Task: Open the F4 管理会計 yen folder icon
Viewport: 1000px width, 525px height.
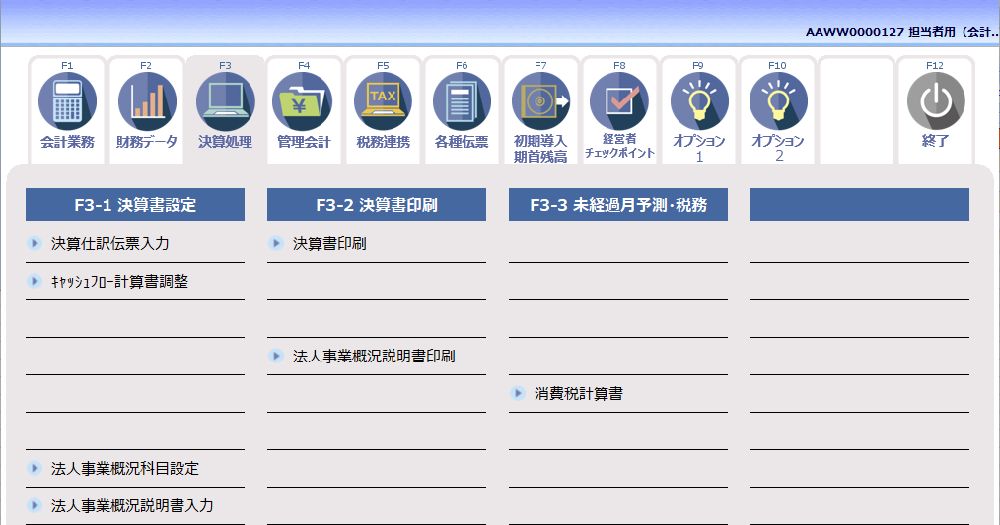Action: pyautogui.click(x=303, y=101)
